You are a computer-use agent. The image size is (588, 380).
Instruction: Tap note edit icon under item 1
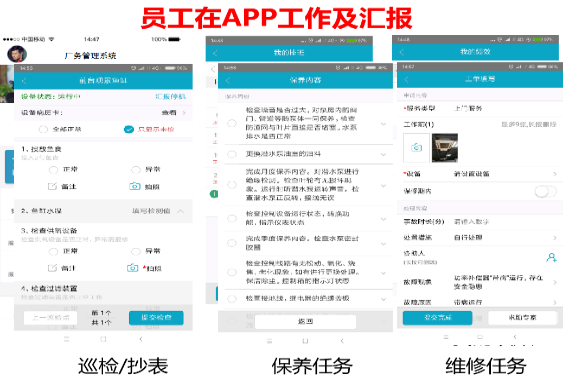52,186
